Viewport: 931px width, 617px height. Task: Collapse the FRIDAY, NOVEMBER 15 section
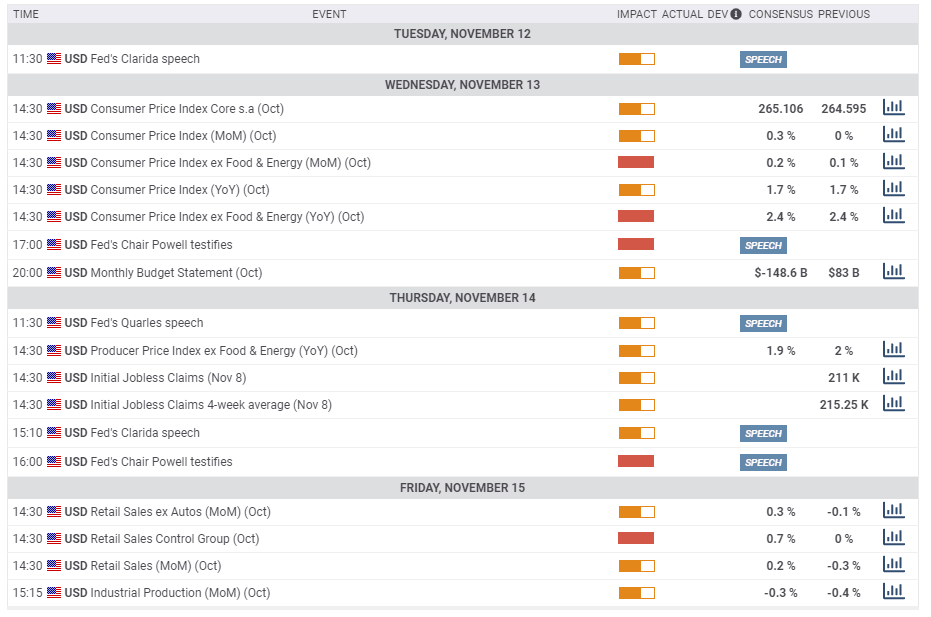(462, 487)
